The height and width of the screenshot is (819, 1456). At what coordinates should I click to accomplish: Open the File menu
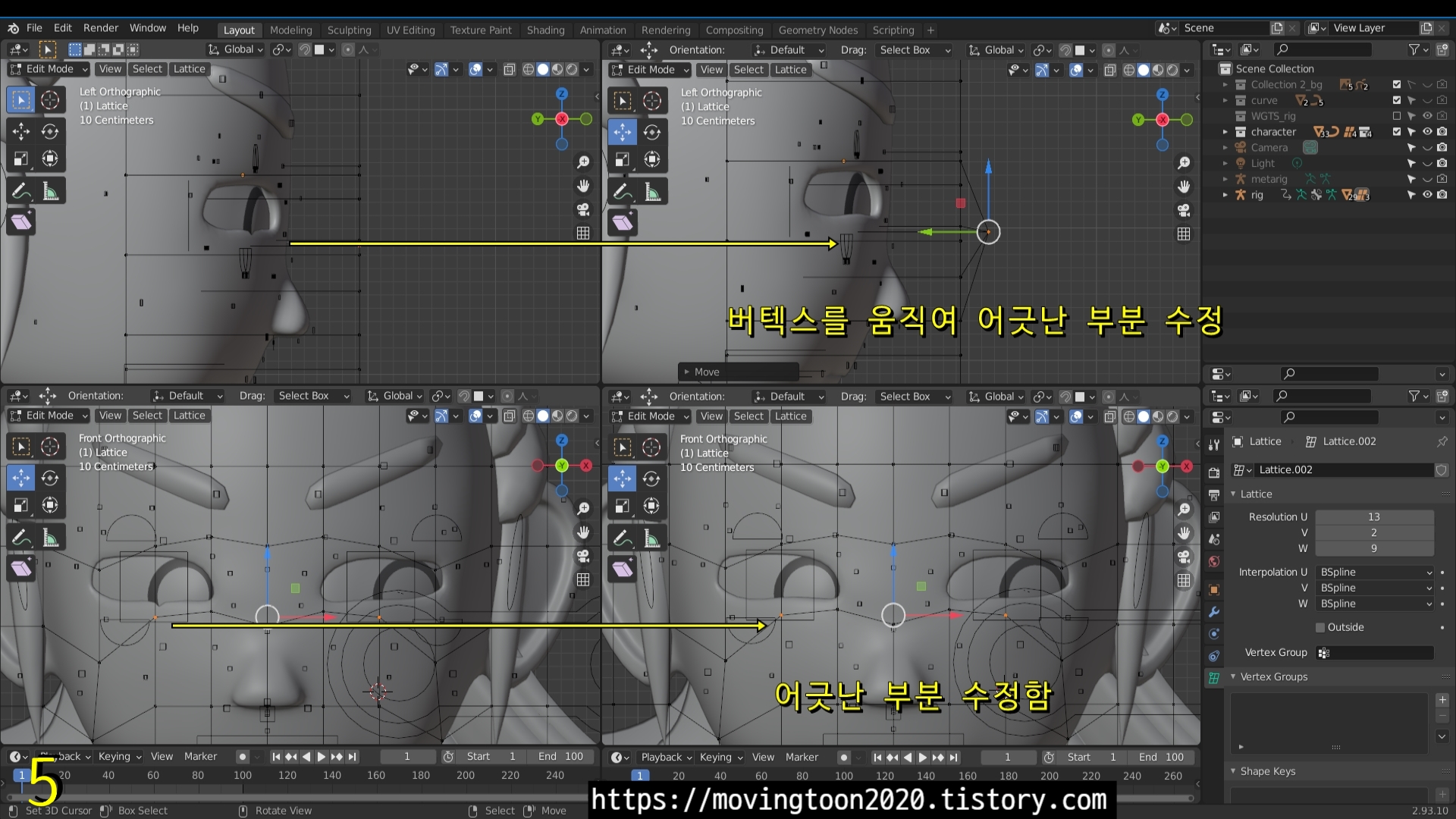coord(34,28)
